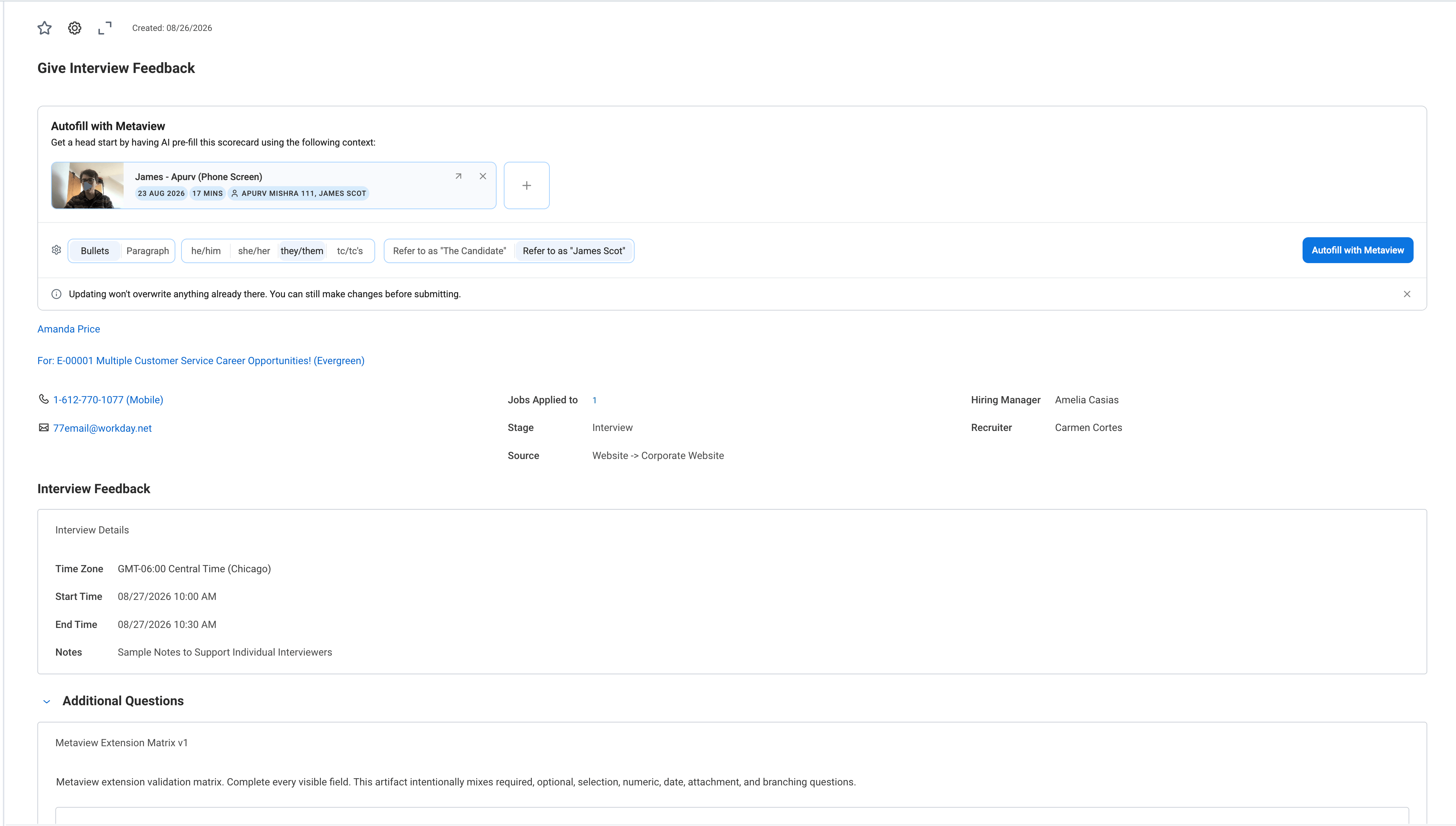
Task: Click the 23 AUG 2026 date tag
Action: point(161,193)
